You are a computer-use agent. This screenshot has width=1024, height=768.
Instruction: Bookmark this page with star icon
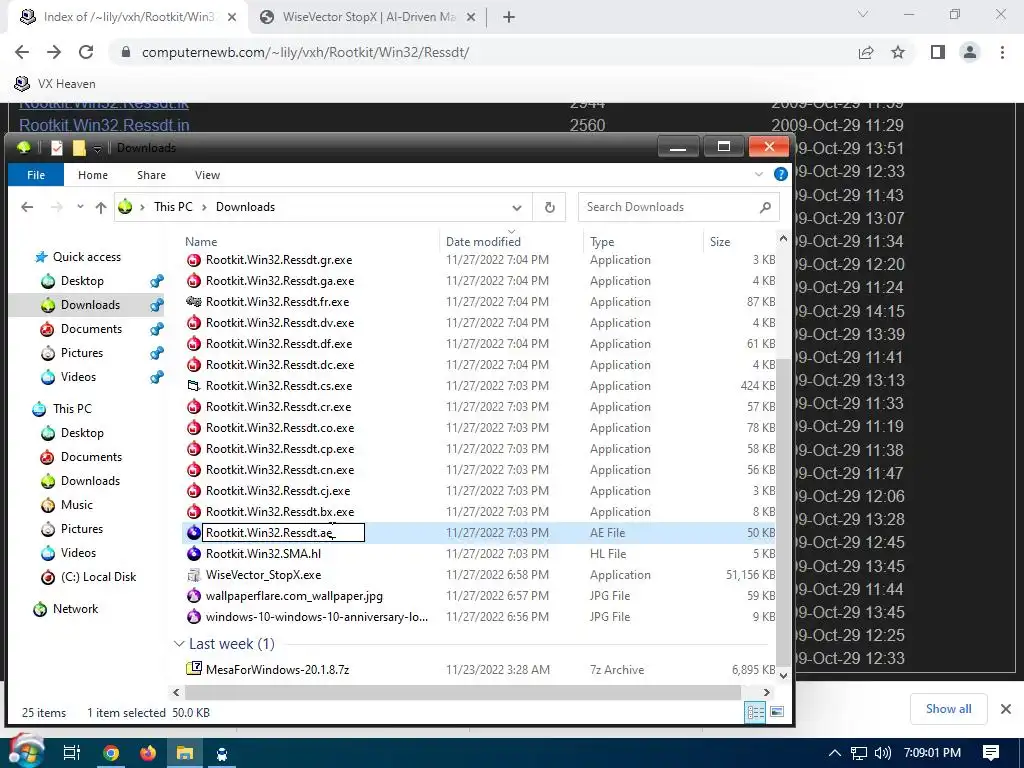coord(898,52)
